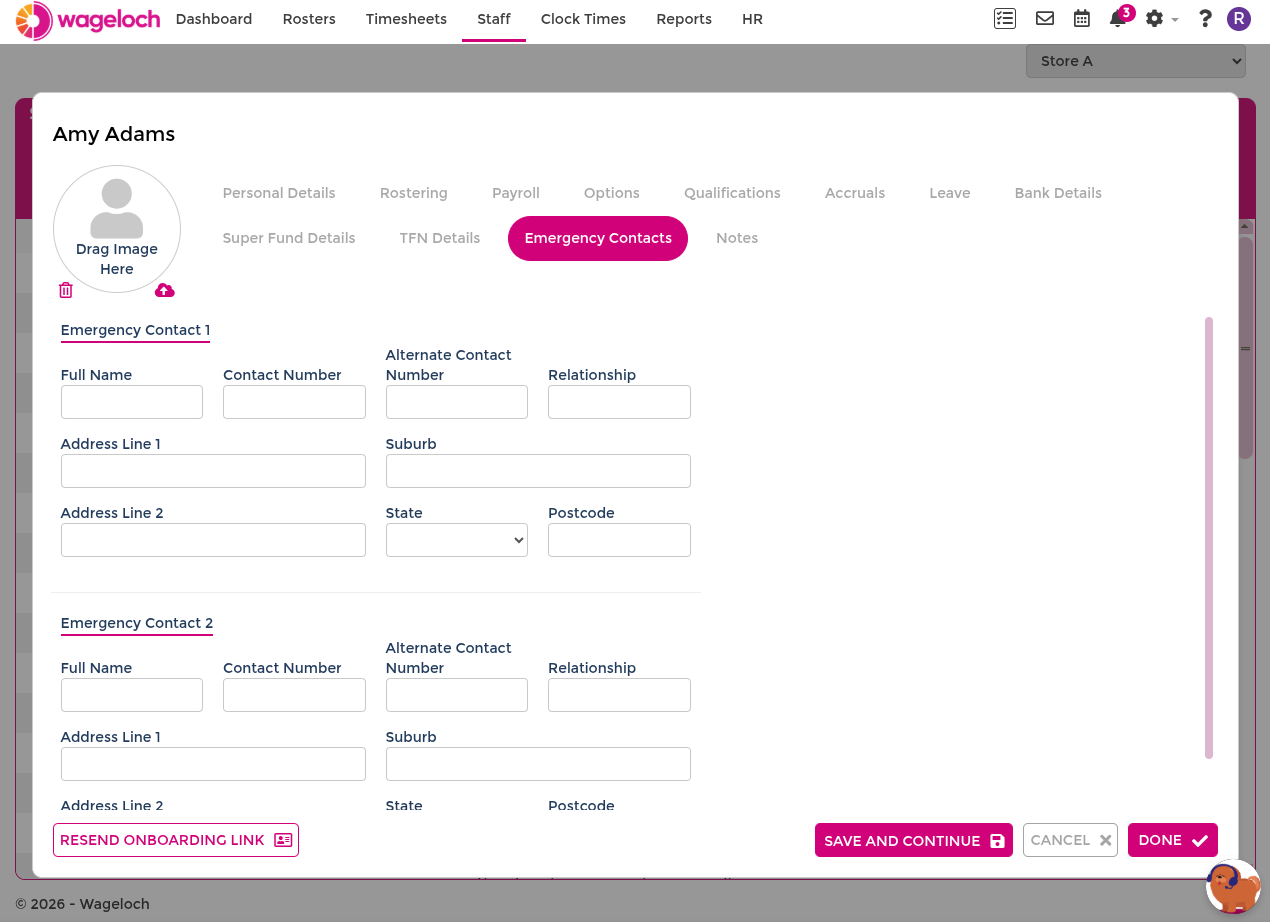Click the Cancel button
Screen dimensions: 1270x922
point(1070,840)
